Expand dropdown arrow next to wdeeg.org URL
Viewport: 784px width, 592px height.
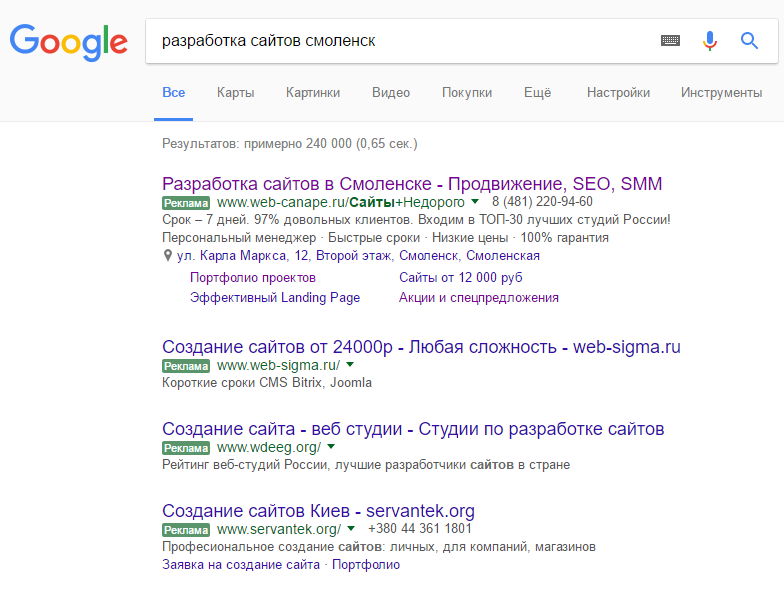point(331,446)
